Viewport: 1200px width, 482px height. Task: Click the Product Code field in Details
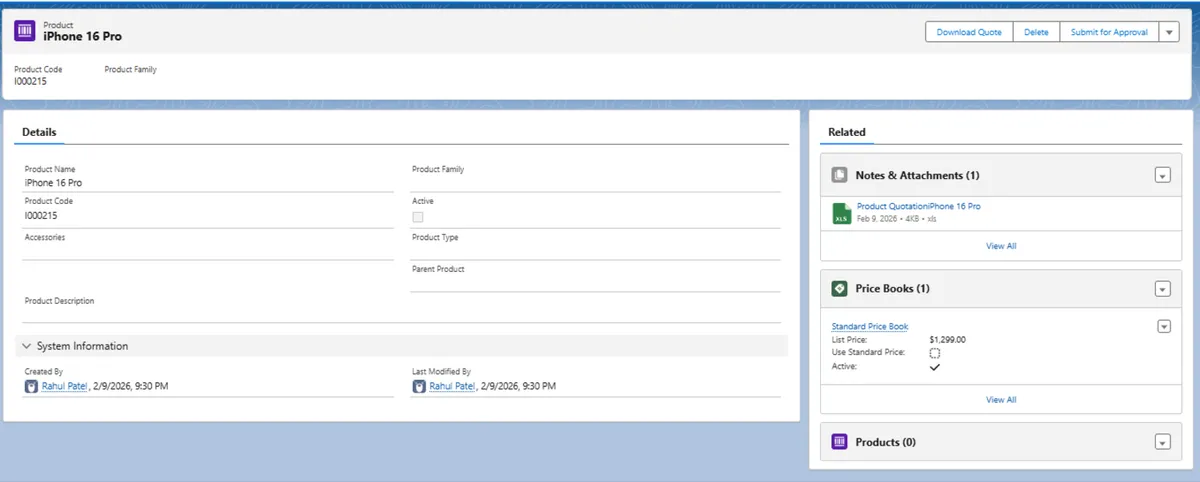click(209, 209)
